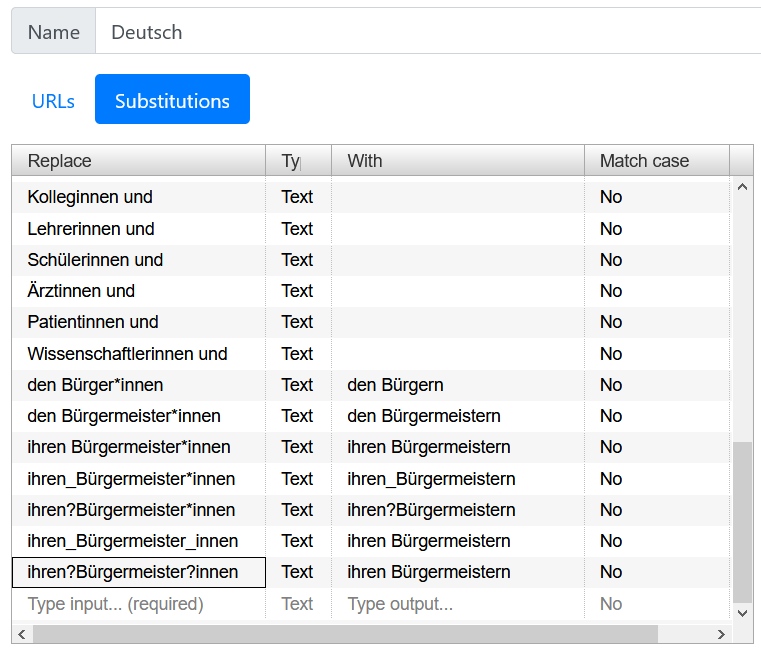Screen dimensions: 761x652
Task: Click the 'Type output...' field
Action: click(457, 604)
